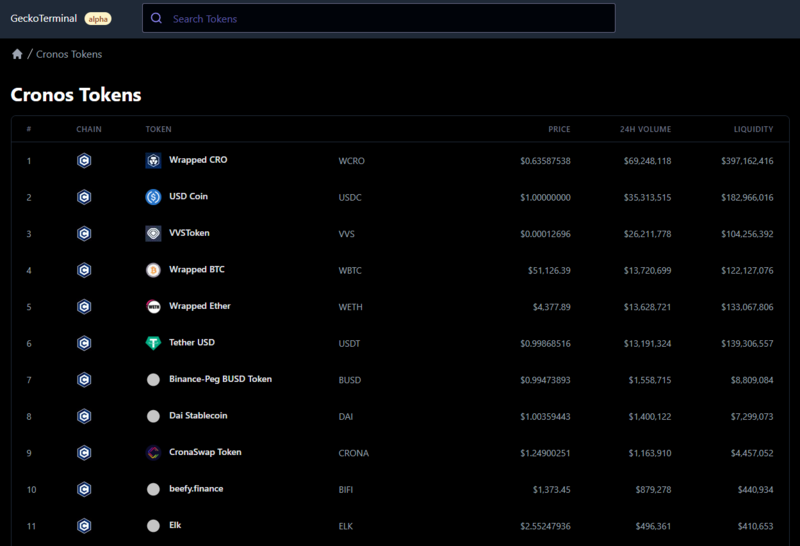Click the price $0.63587538
This screenshot has height=546, width=800.
[x=545, y=161]
